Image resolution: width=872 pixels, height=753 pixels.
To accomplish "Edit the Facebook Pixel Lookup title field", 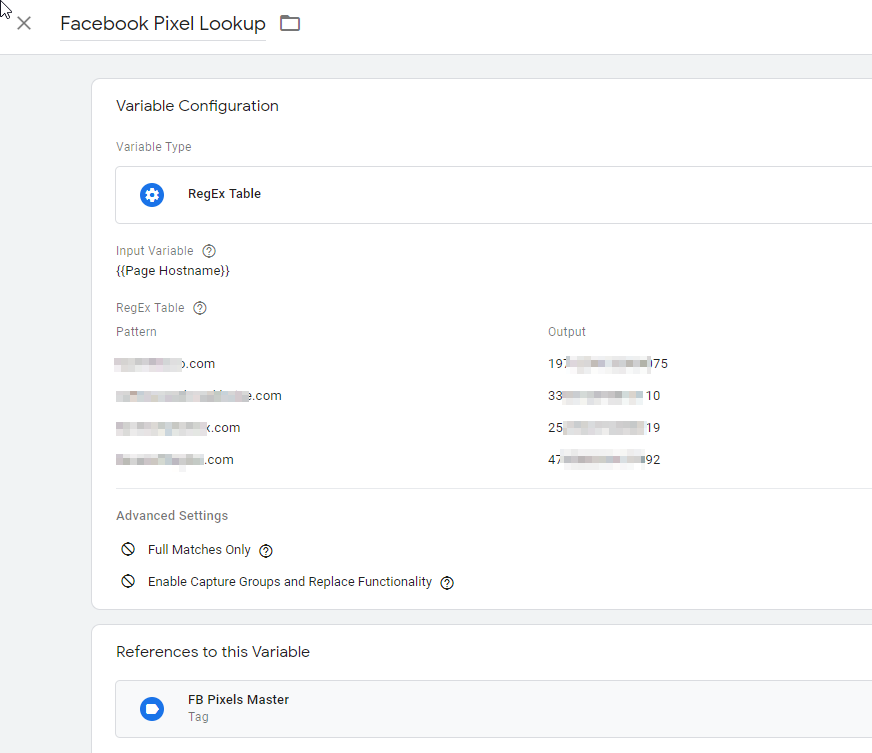I will click(x=163, y=24).
